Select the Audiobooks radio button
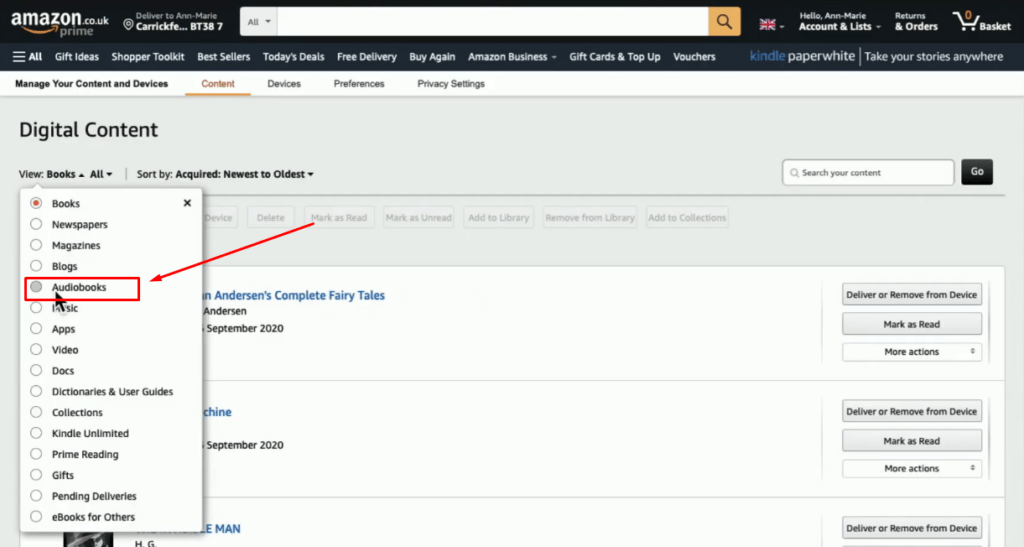Image resolution: width=1024 pixels, height=547 pixels. tap(36, 287)
